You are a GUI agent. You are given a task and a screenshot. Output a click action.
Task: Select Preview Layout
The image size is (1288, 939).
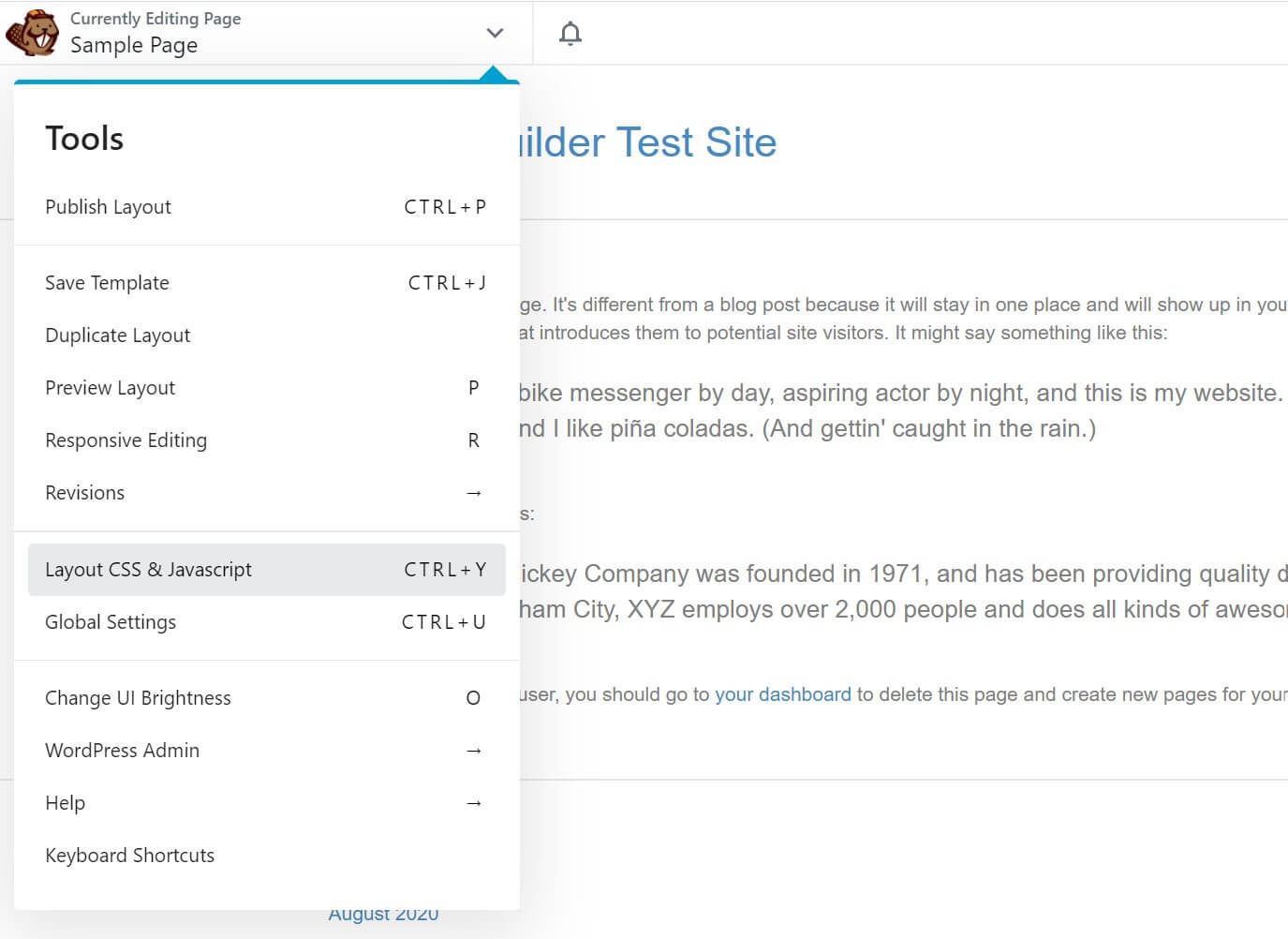(x=110, y=387)
